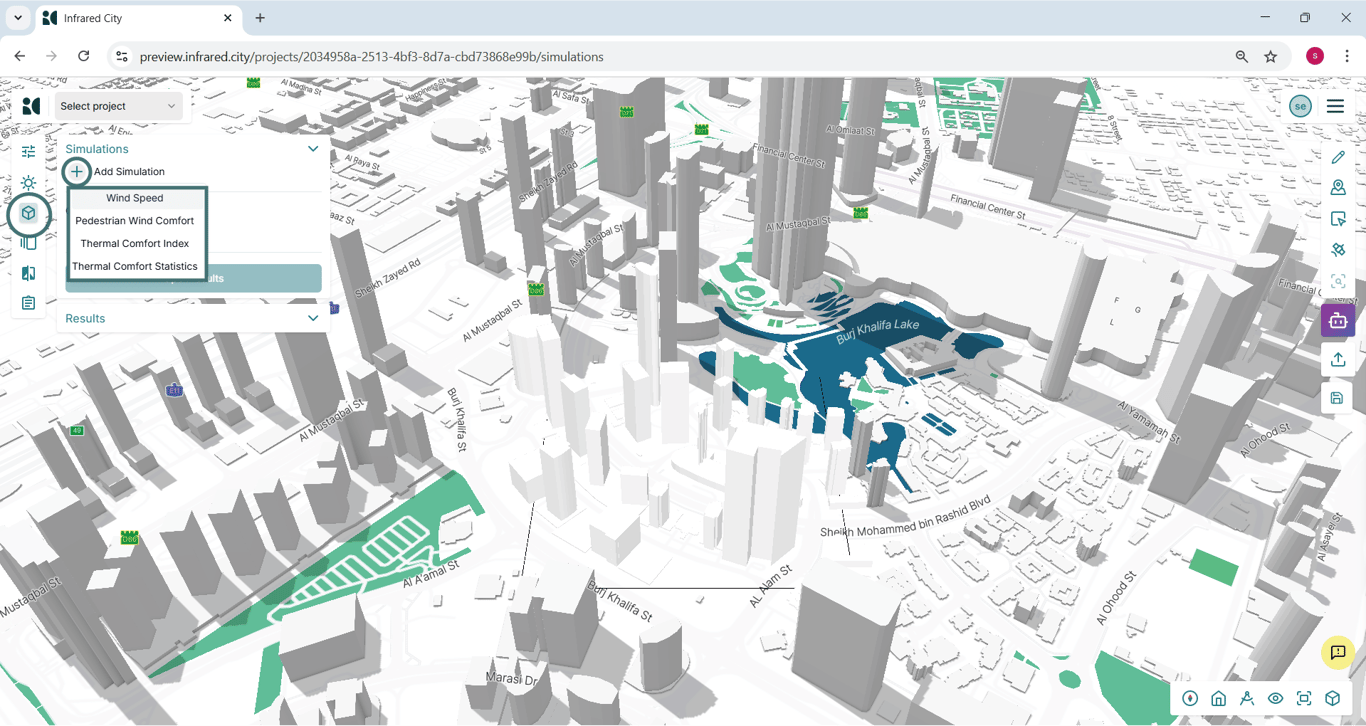Save the project with floppy icon
Viewport: 1366px width, 726px height.
[1337, 398]
